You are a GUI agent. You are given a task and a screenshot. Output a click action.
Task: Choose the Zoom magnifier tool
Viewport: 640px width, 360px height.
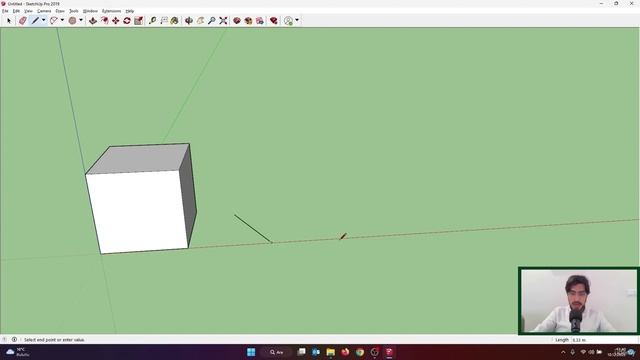click(212, 20)
